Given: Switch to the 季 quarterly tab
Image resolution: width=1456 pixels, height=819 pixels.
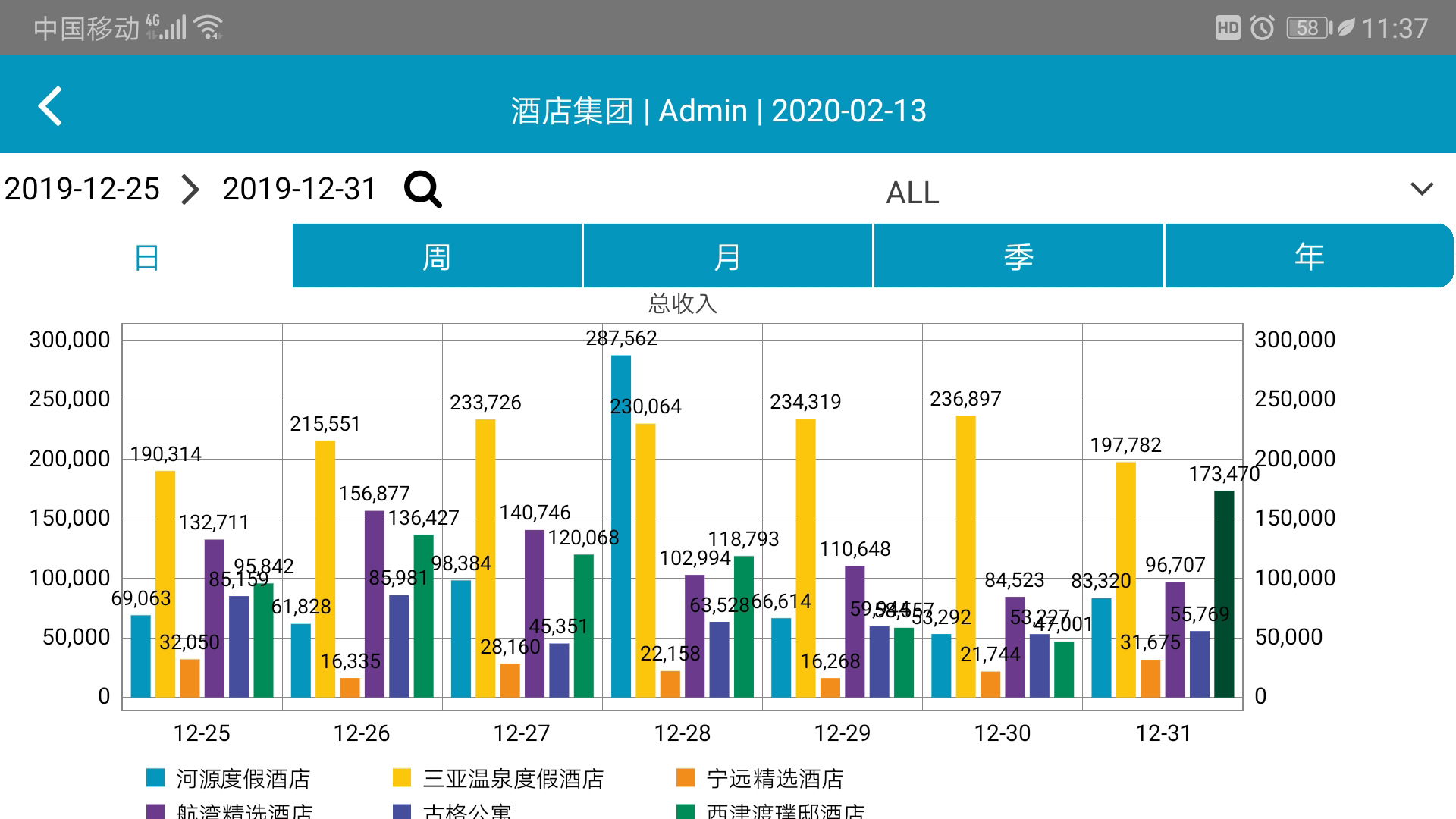Looking at the screenshot, I should point(1018,257).
